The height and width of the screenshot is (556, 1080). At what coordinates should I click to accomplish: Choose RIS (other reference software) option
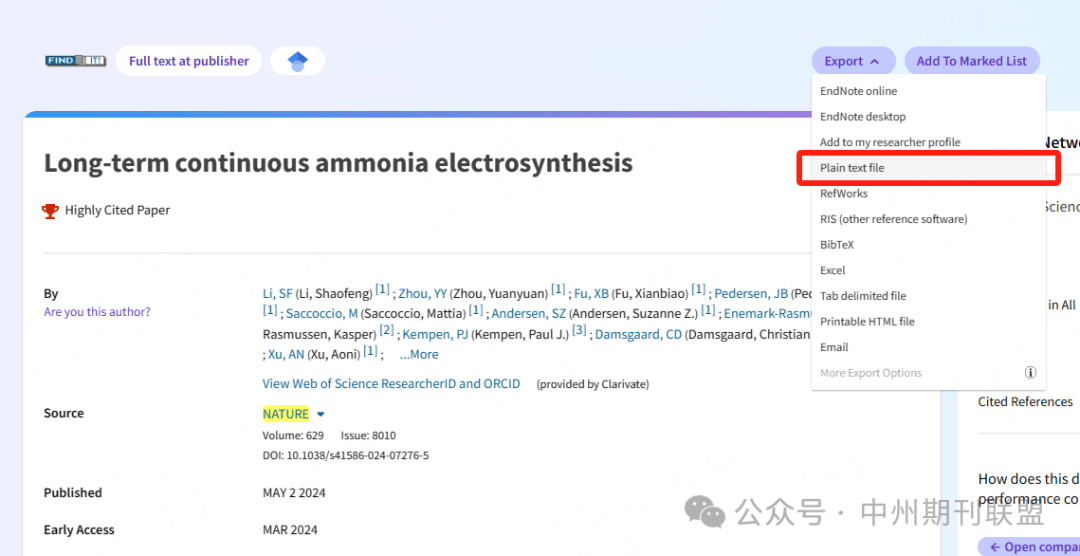(893, 219)
